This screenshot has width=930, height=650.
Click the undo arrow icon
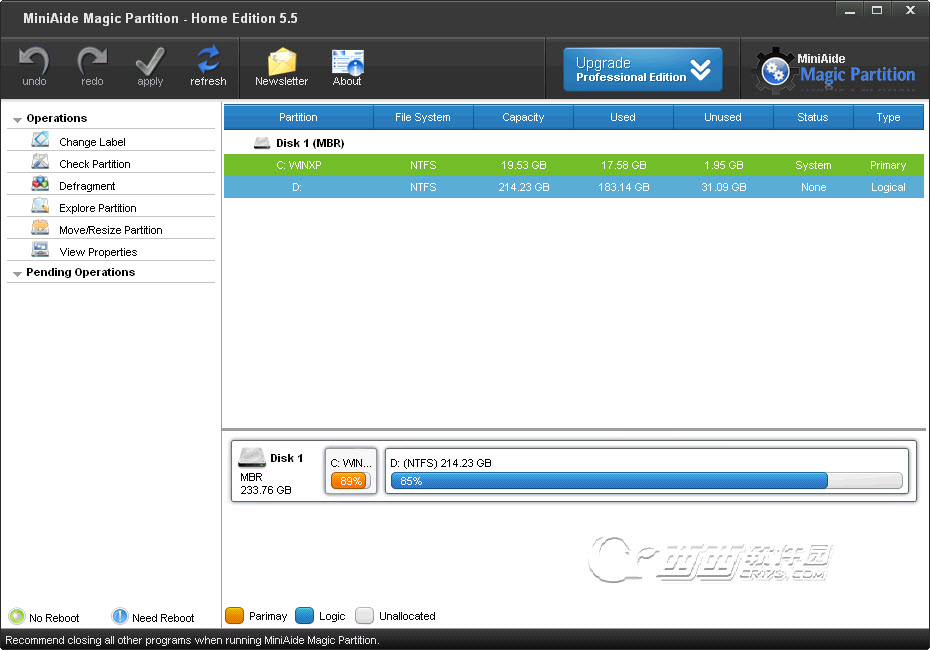click(34, 60)
